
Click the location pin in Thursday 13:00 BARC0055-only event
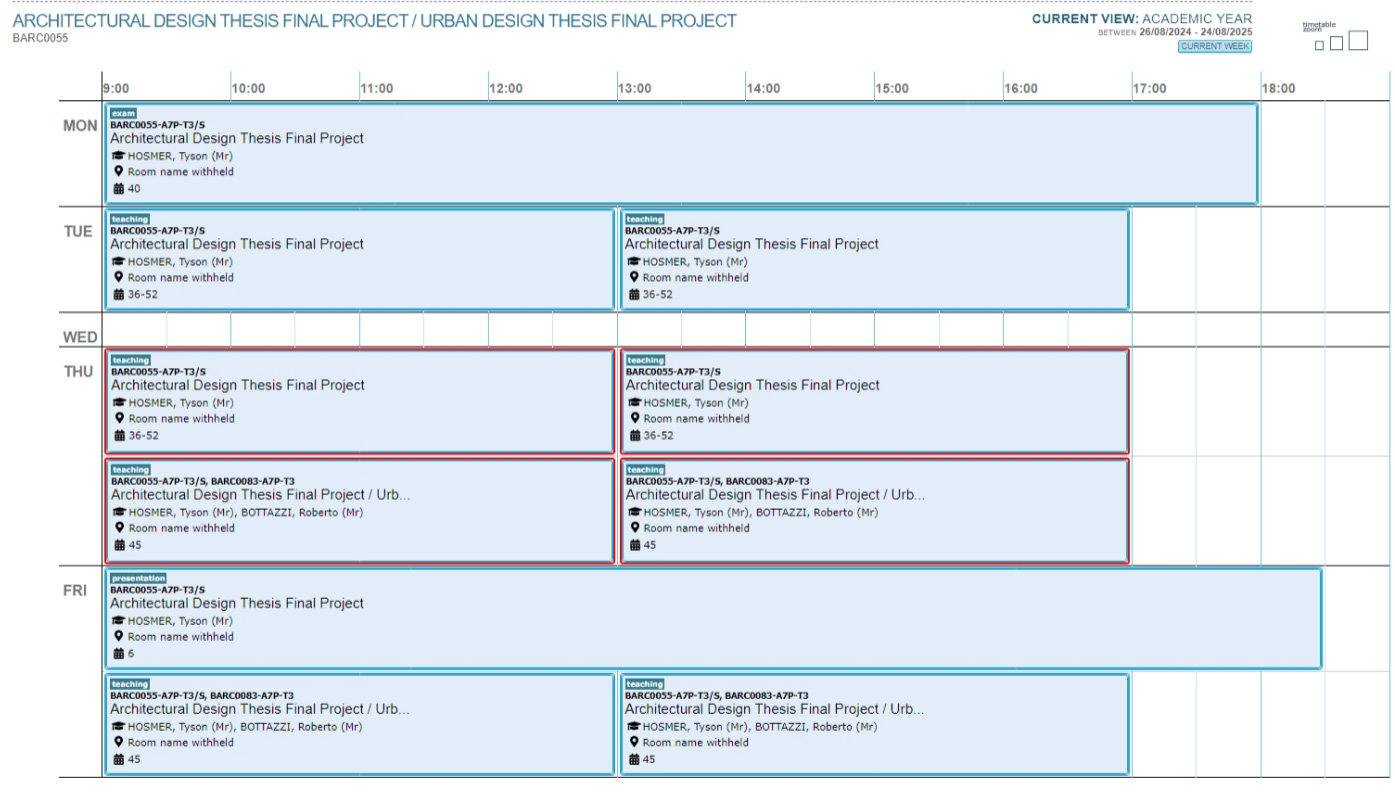tap(634, 418)
